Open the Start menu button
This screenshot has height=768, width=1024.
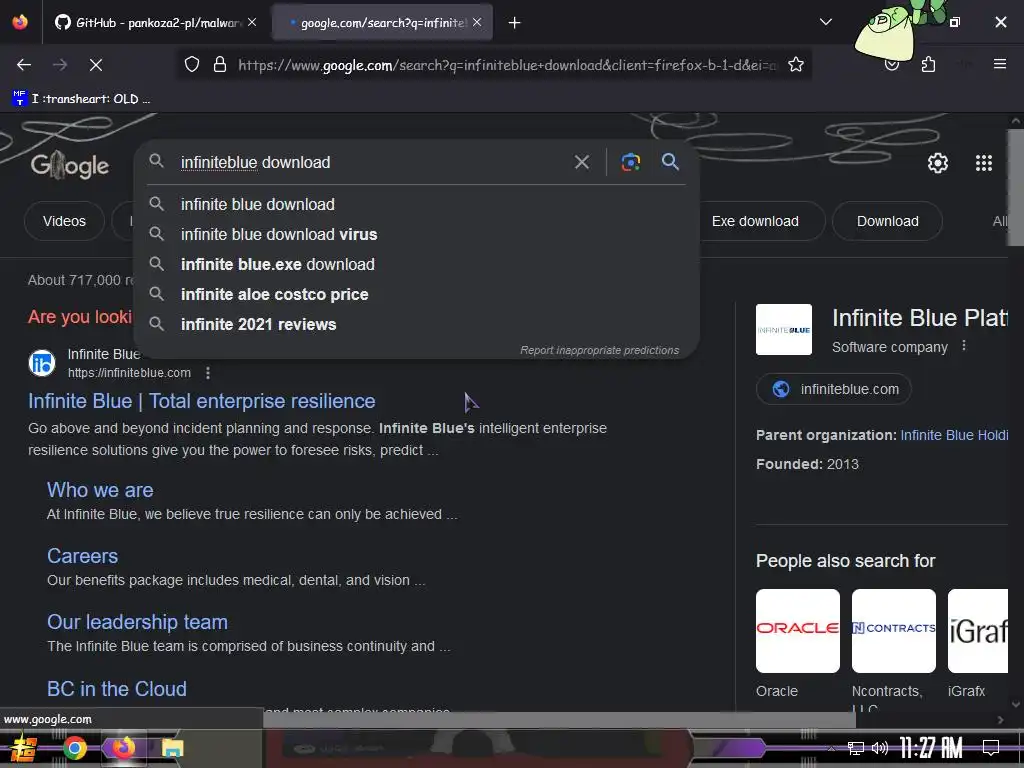click(x=22, y=748)
